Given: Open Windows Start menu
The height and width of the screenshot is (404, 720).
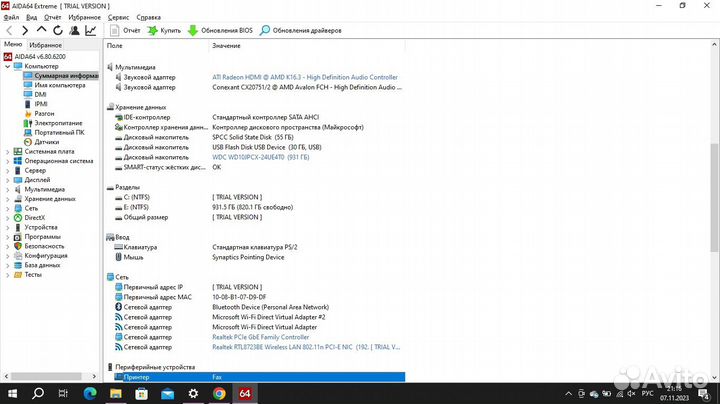Looking at the screenshot, I should (12, 393).
